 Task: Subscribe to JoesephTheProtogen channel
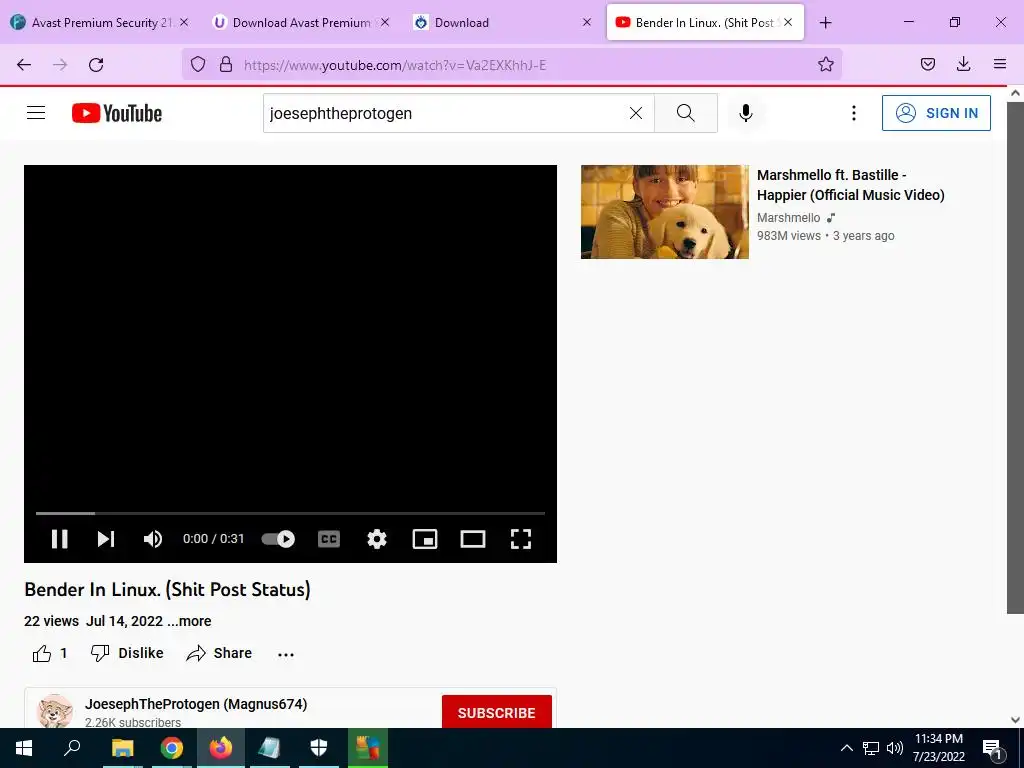coord(496,712)
